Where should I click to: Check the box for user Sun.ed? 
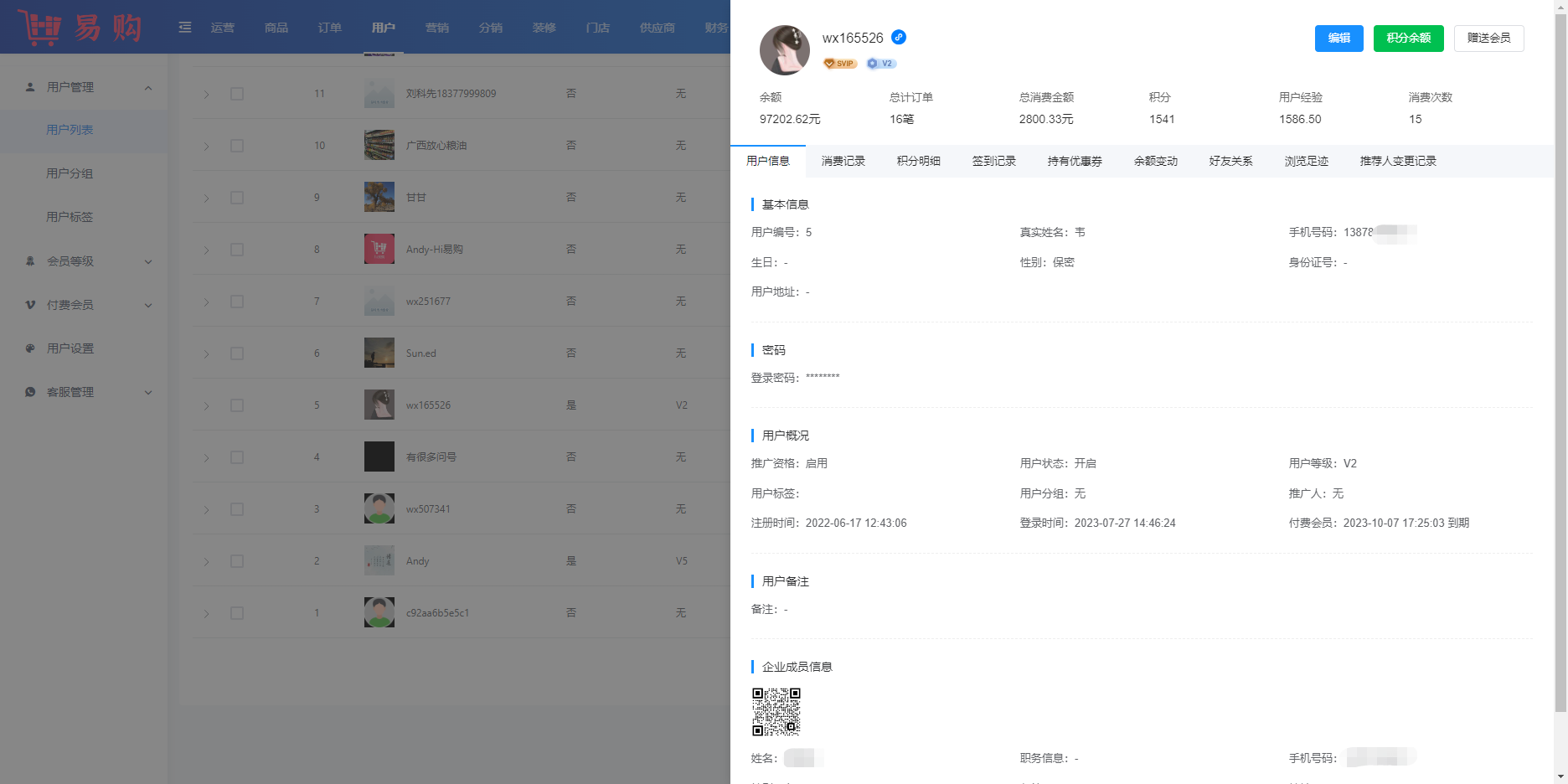[x=237, y=353]
